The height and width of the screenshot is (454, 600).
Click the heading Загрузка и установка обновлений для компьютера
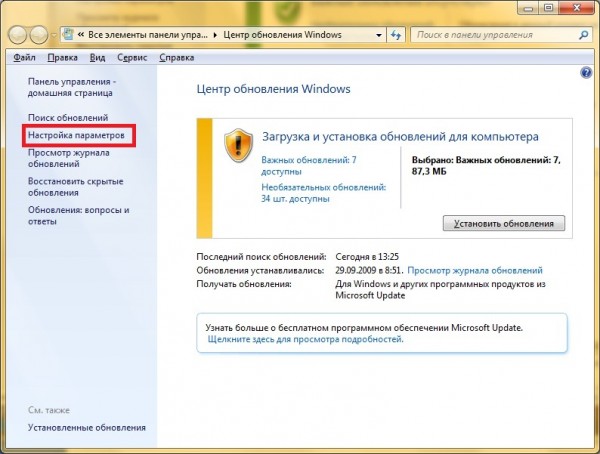pyautogui.click(x=400, y=137)
